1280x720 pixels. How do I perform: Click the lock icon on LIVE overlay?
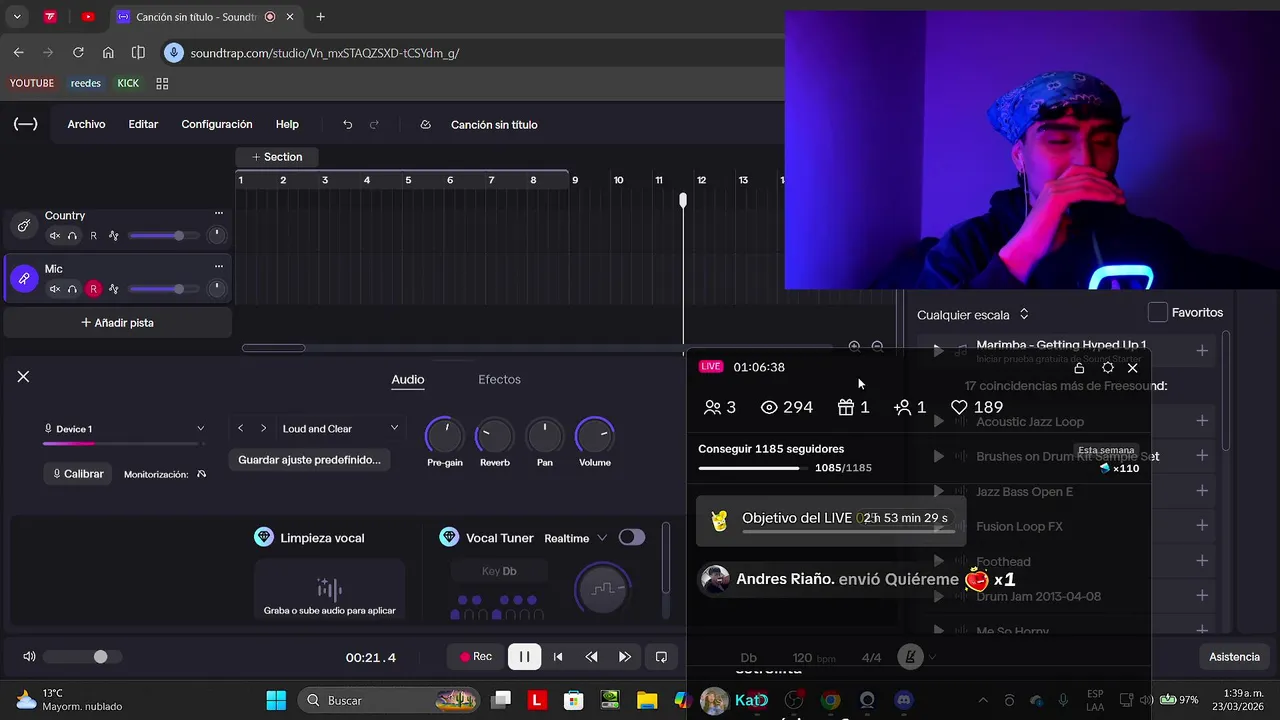click(x=1079, y=368)
